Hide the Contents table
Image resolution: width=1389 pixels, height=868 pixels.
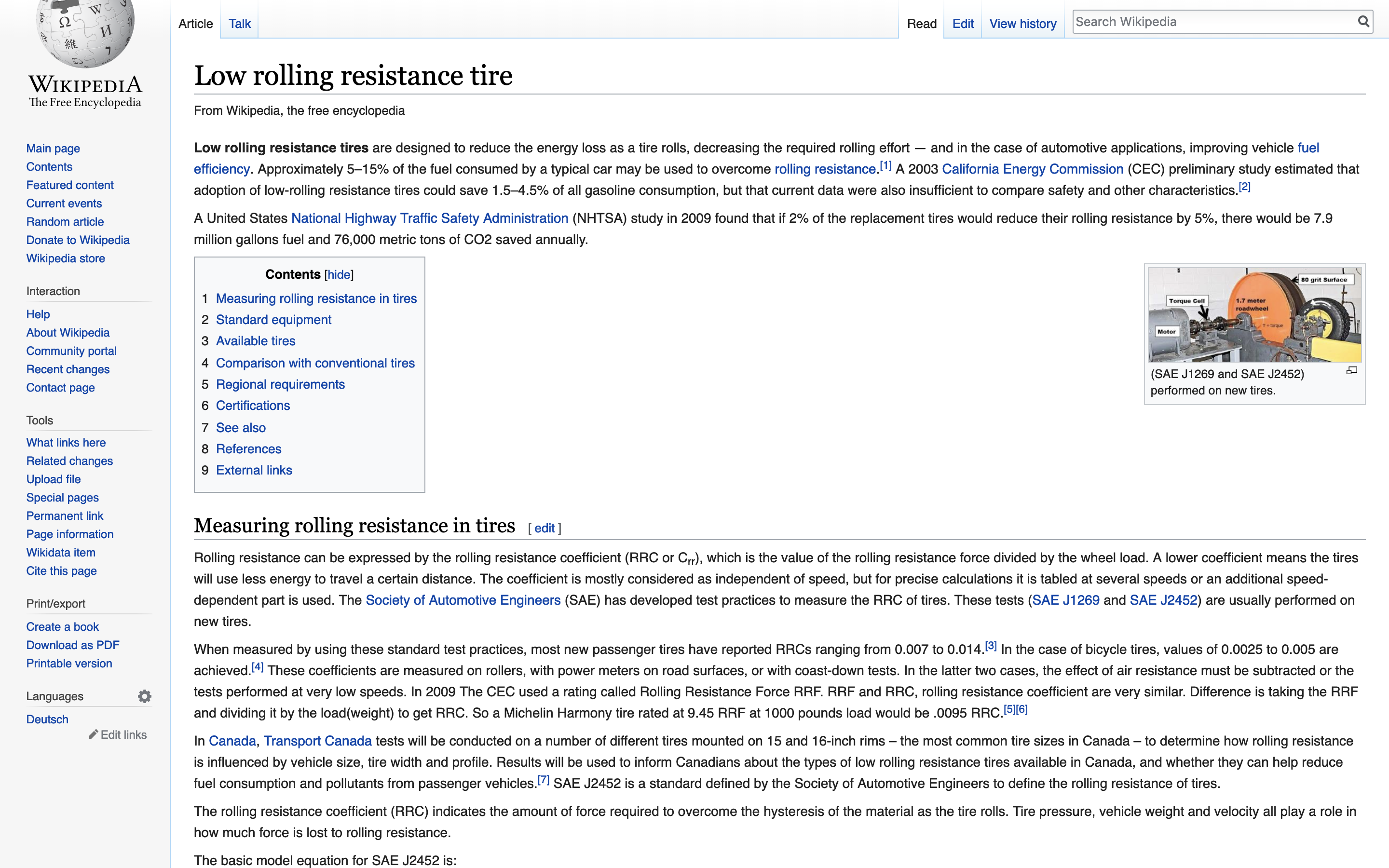(339, 274)
